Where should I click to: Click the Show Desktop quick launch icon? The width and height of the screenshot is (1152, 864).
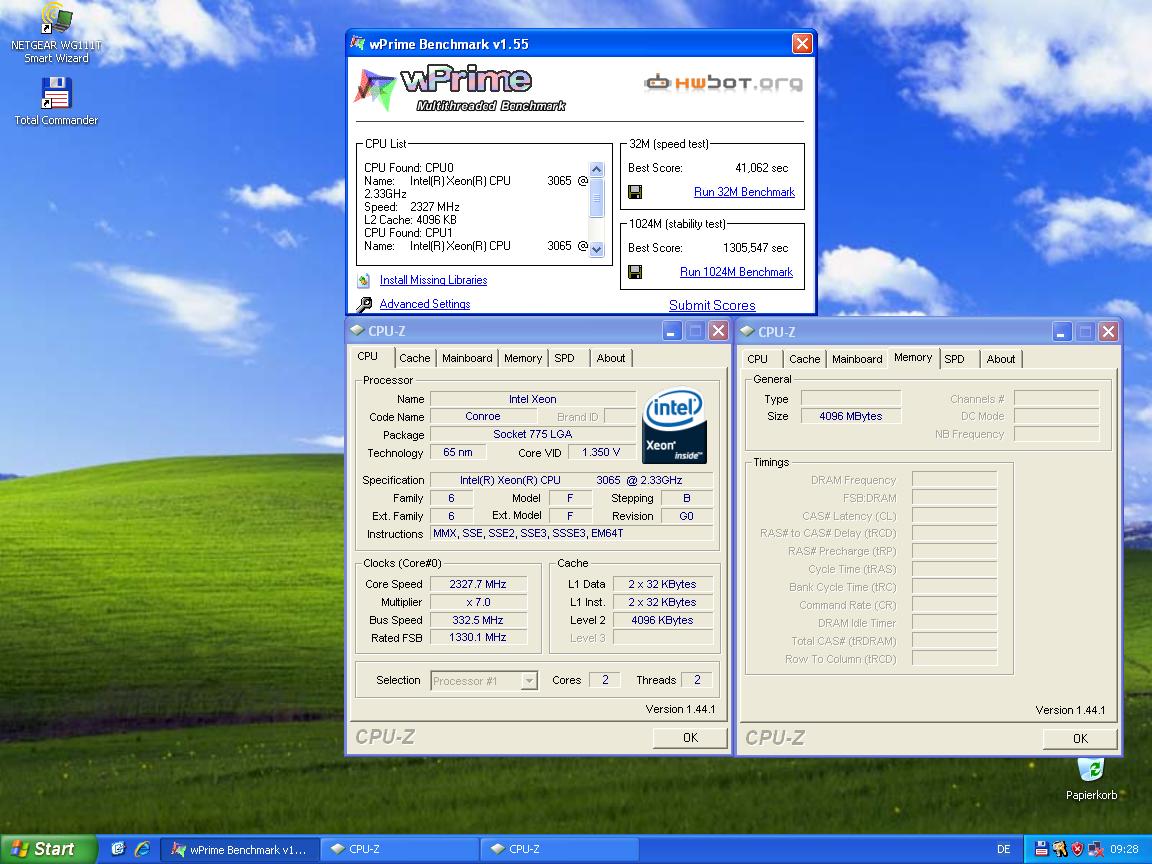118,849
